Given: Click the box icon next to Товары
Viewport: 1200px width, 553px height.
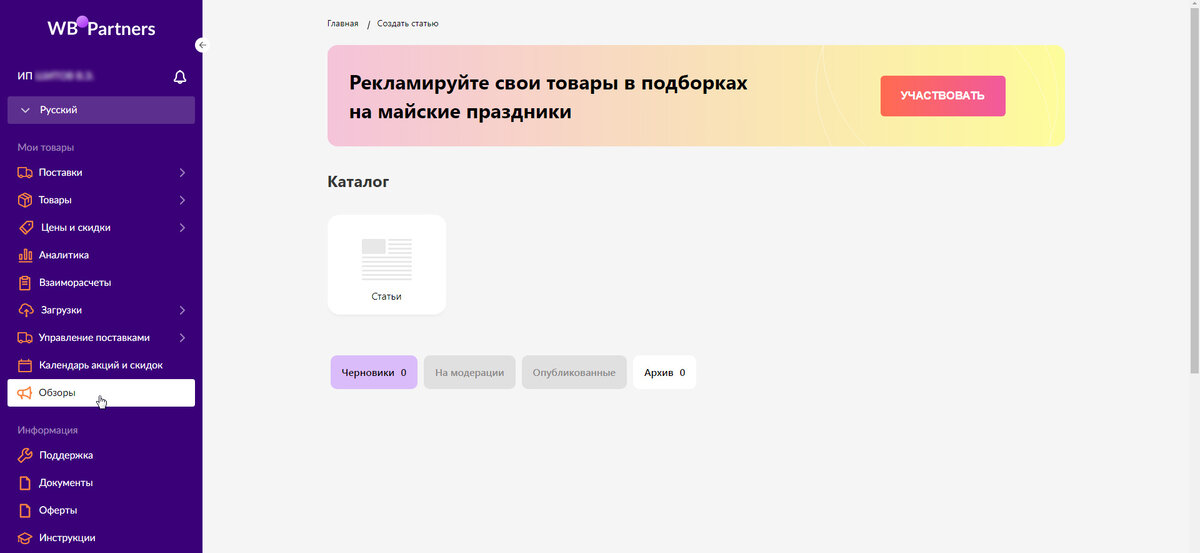Looking at the screenshot, I should click(25, 200).
